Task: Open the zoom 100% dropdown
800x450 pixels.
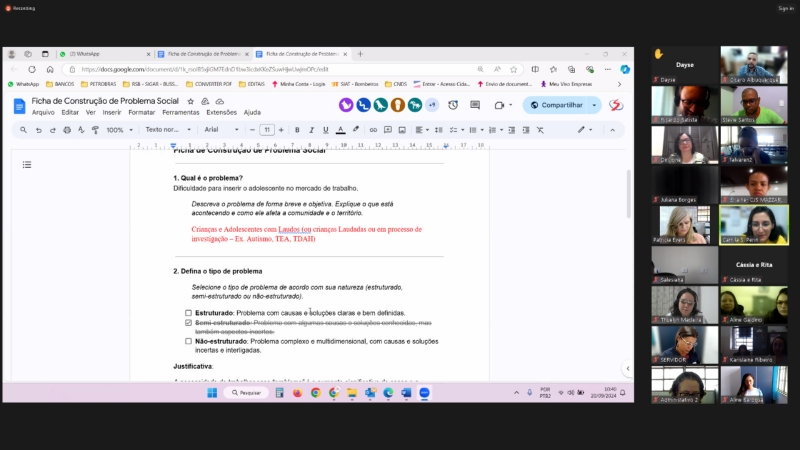Action: (118, 130)
